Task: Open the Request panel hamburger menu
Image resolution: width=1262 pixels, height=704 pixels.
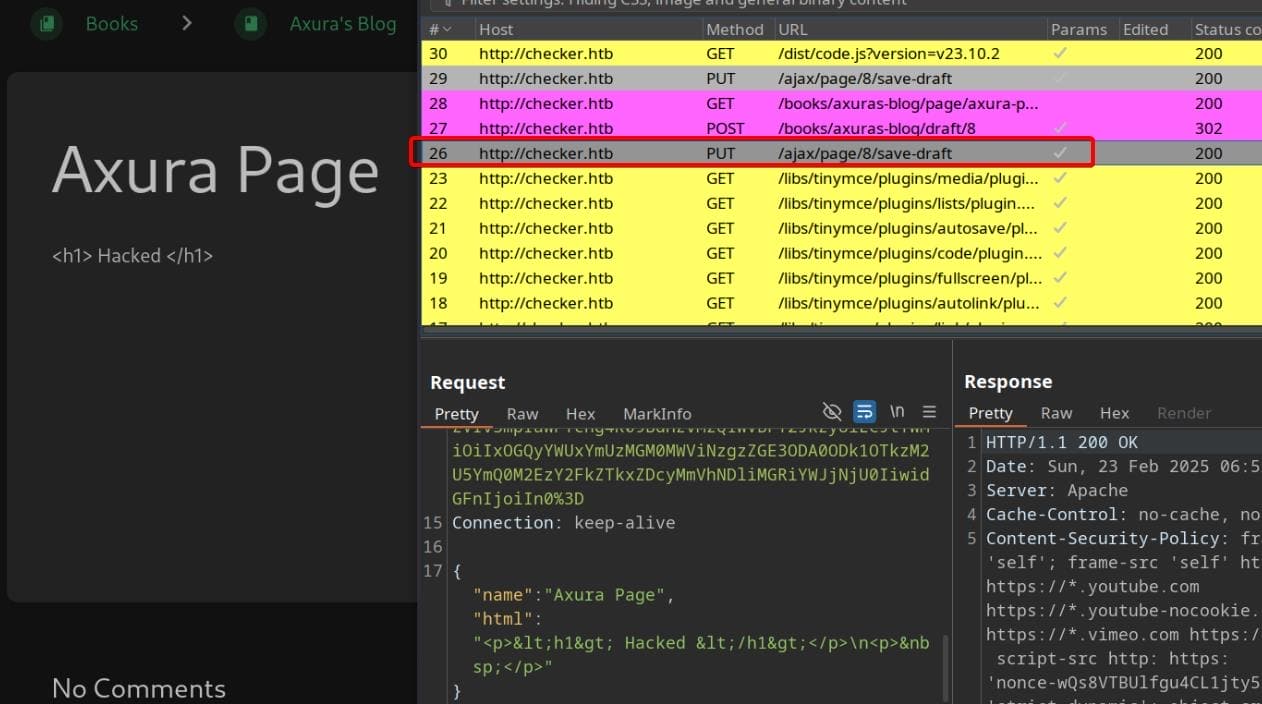Action: [929, 412]
